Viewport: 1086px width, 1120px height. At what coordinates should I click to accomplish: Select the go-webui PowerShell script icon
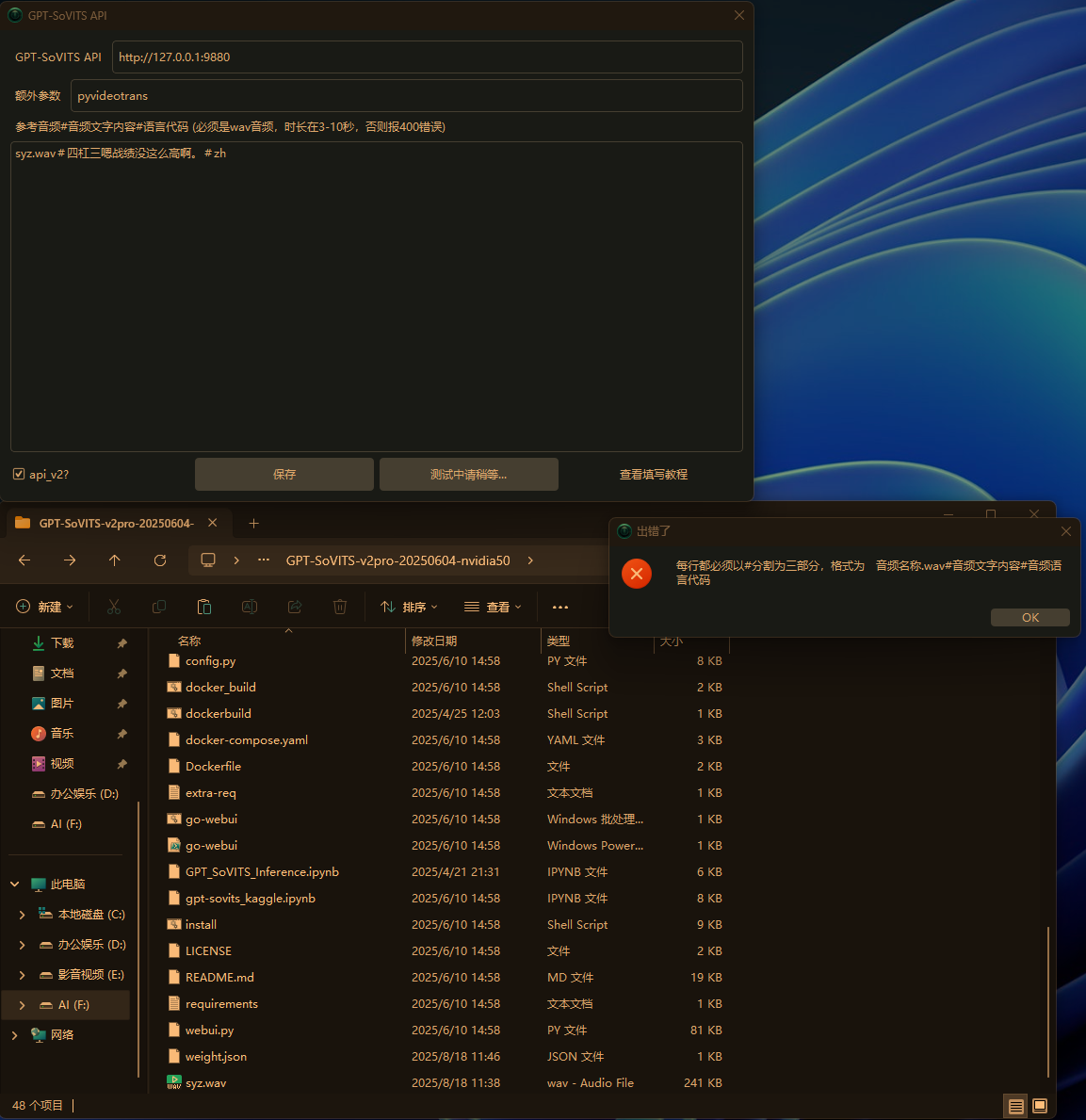[173, 845]
